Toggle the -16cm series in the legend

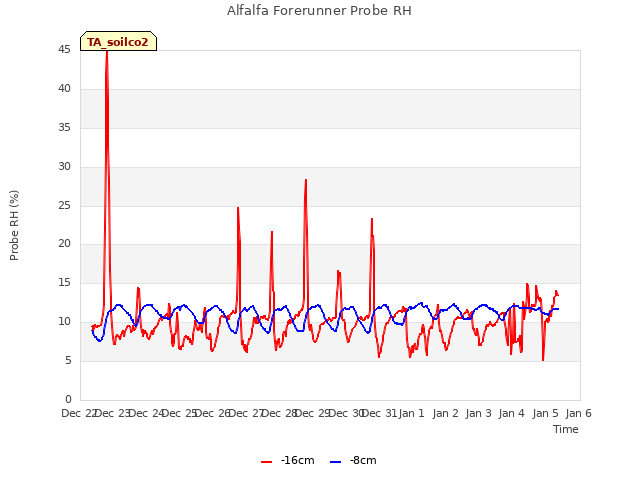point(288,461)
